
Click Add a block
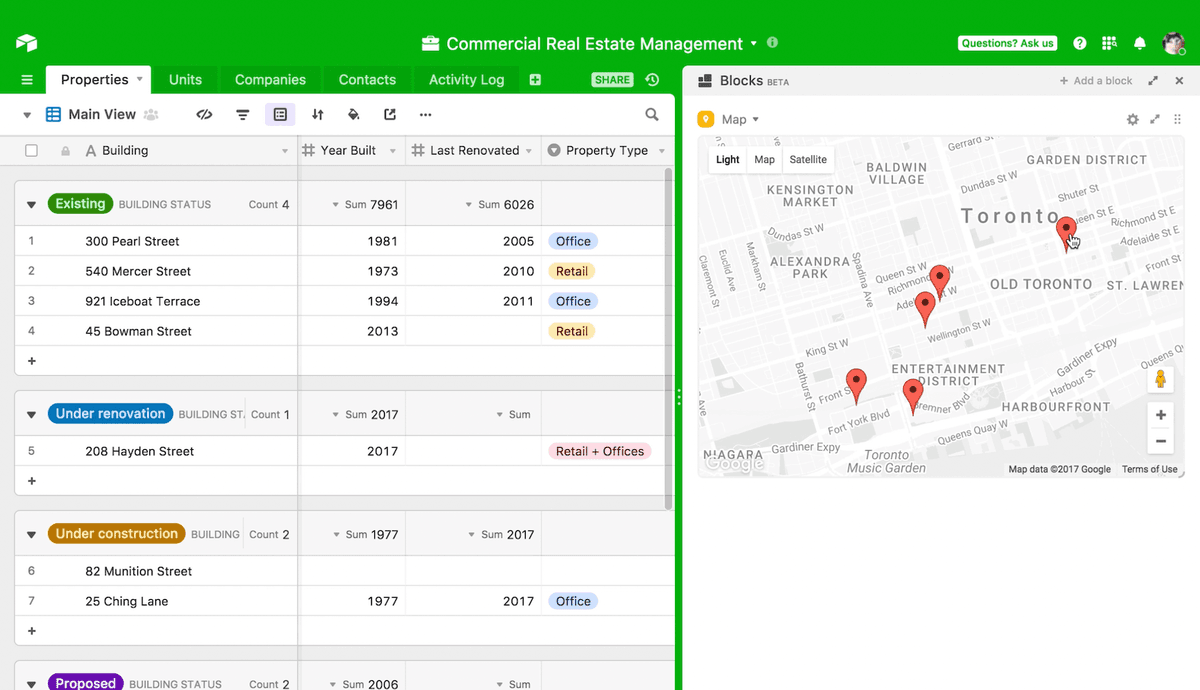1096,81
